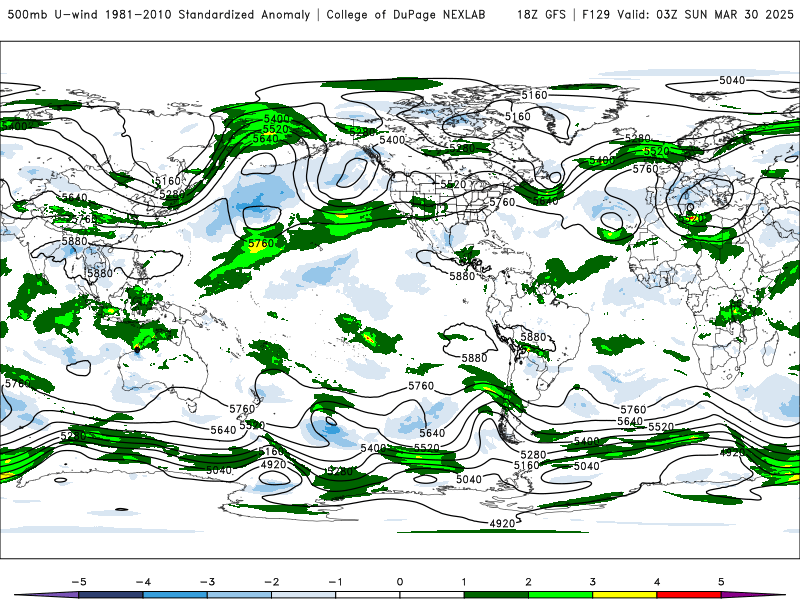Viewport: 800px width, 600px height.
Task: Click the "-3" colorbar label
Action: 207,582
